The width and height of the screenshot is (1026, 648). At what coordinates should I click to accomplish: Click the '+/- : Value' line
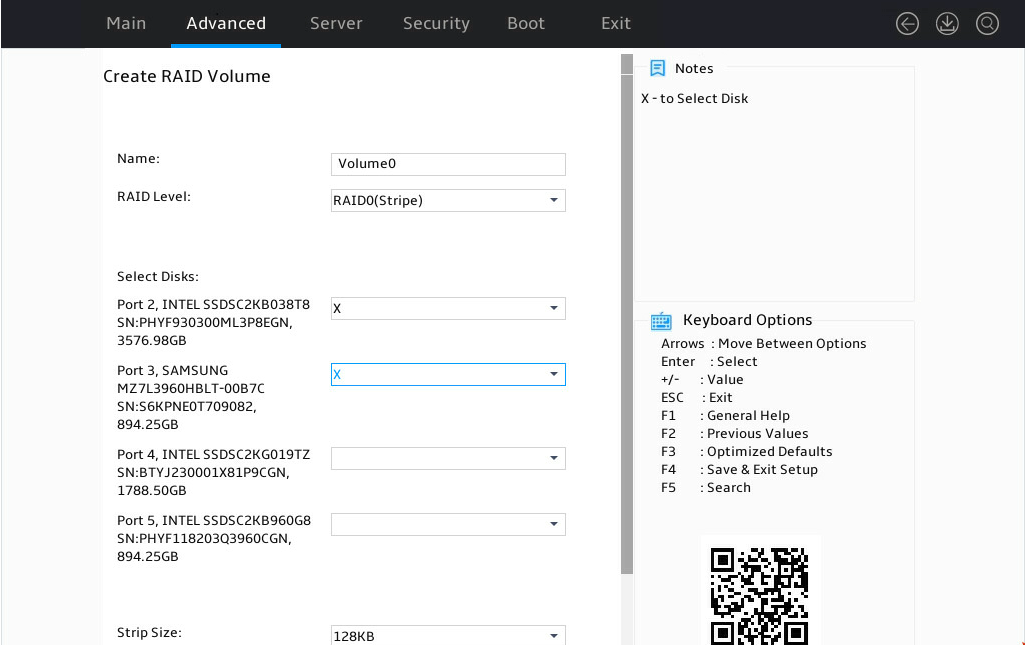click(x=702, y=380)
